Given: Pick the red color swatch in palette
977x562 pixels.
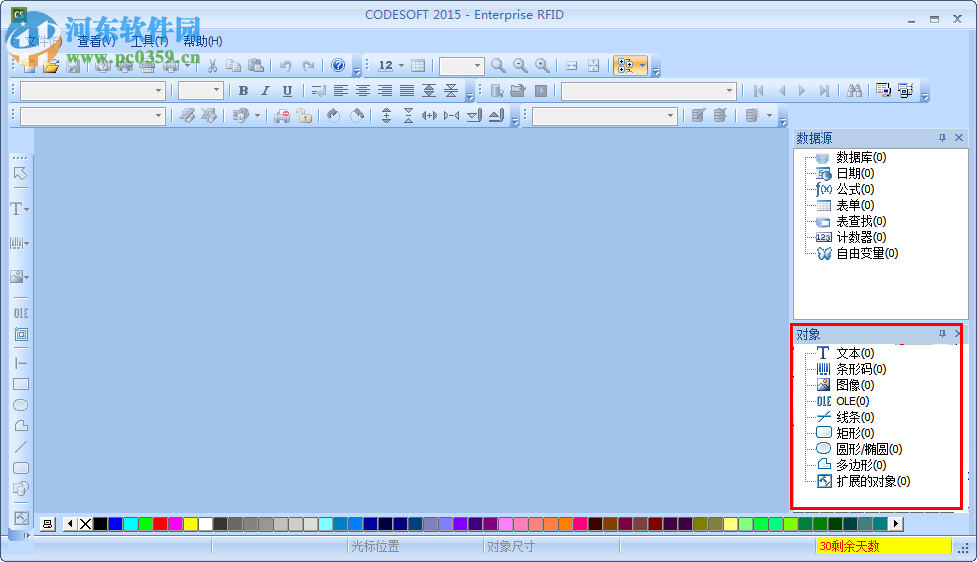Looking at the screenshot, I should pos(160,524).
